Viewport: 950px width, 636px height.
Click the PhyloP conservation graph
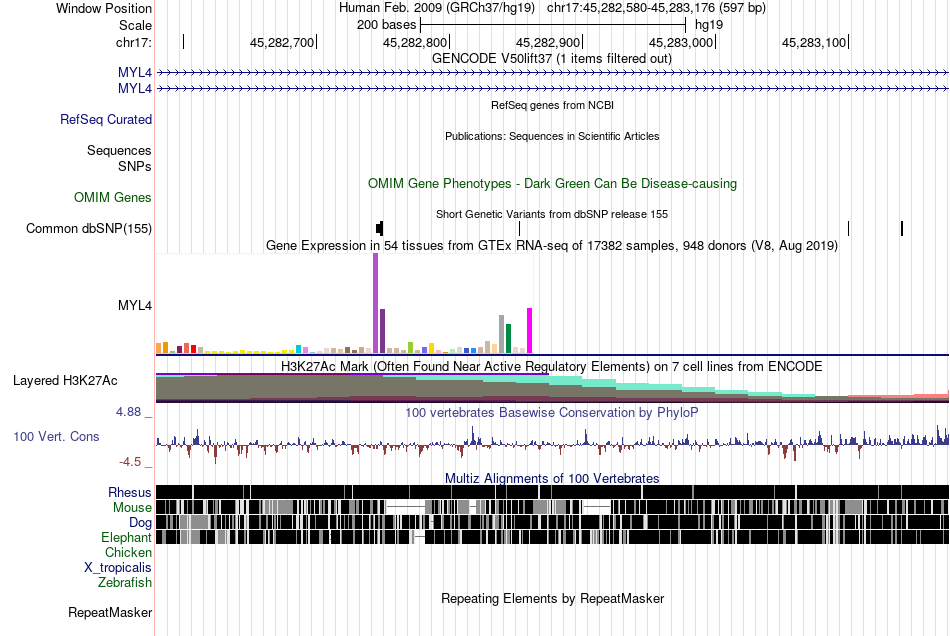(552, 443)
